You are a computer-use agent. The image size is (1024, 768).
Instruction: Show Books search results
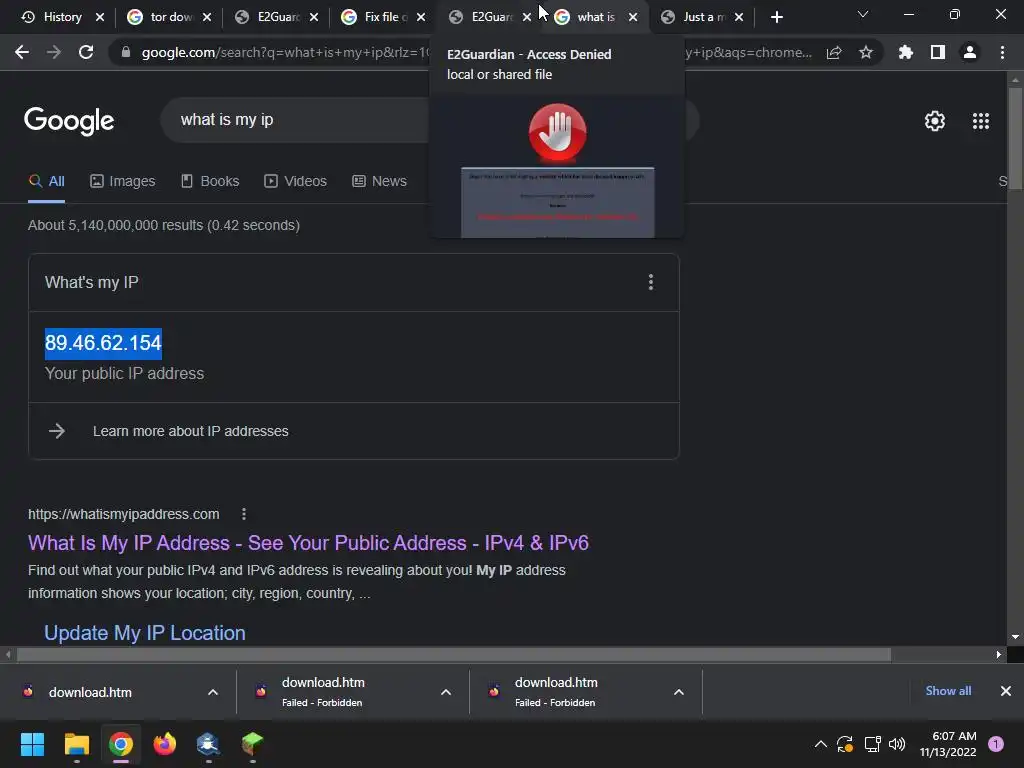pyautogui.click(x=210, y=181)
